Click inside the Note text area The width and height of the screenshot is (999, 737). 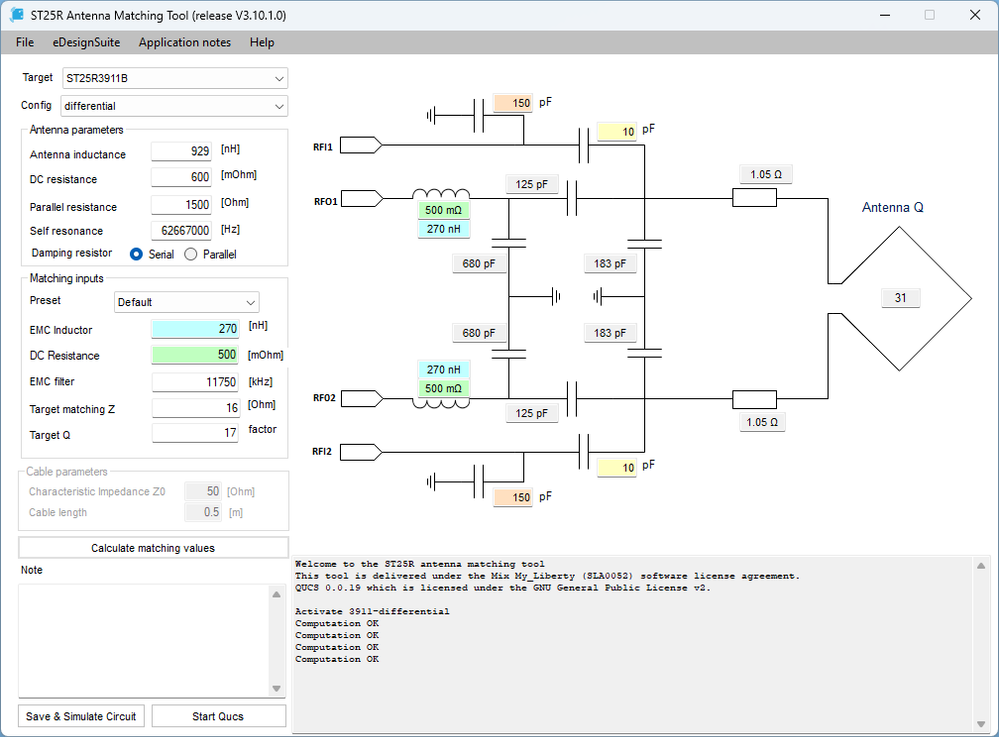point(145,641)
